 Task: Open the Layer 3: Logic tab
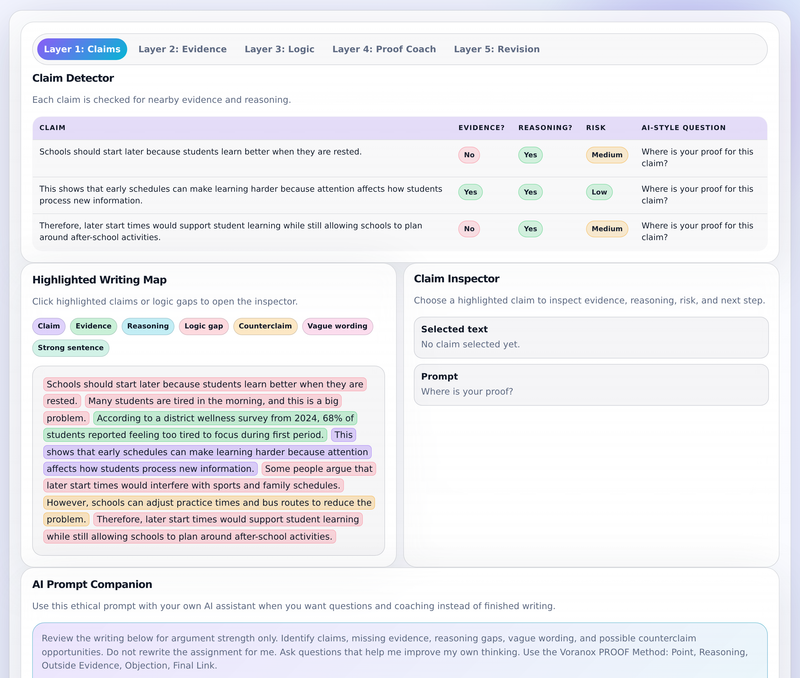pyautogui.click(x=279, y=49)
